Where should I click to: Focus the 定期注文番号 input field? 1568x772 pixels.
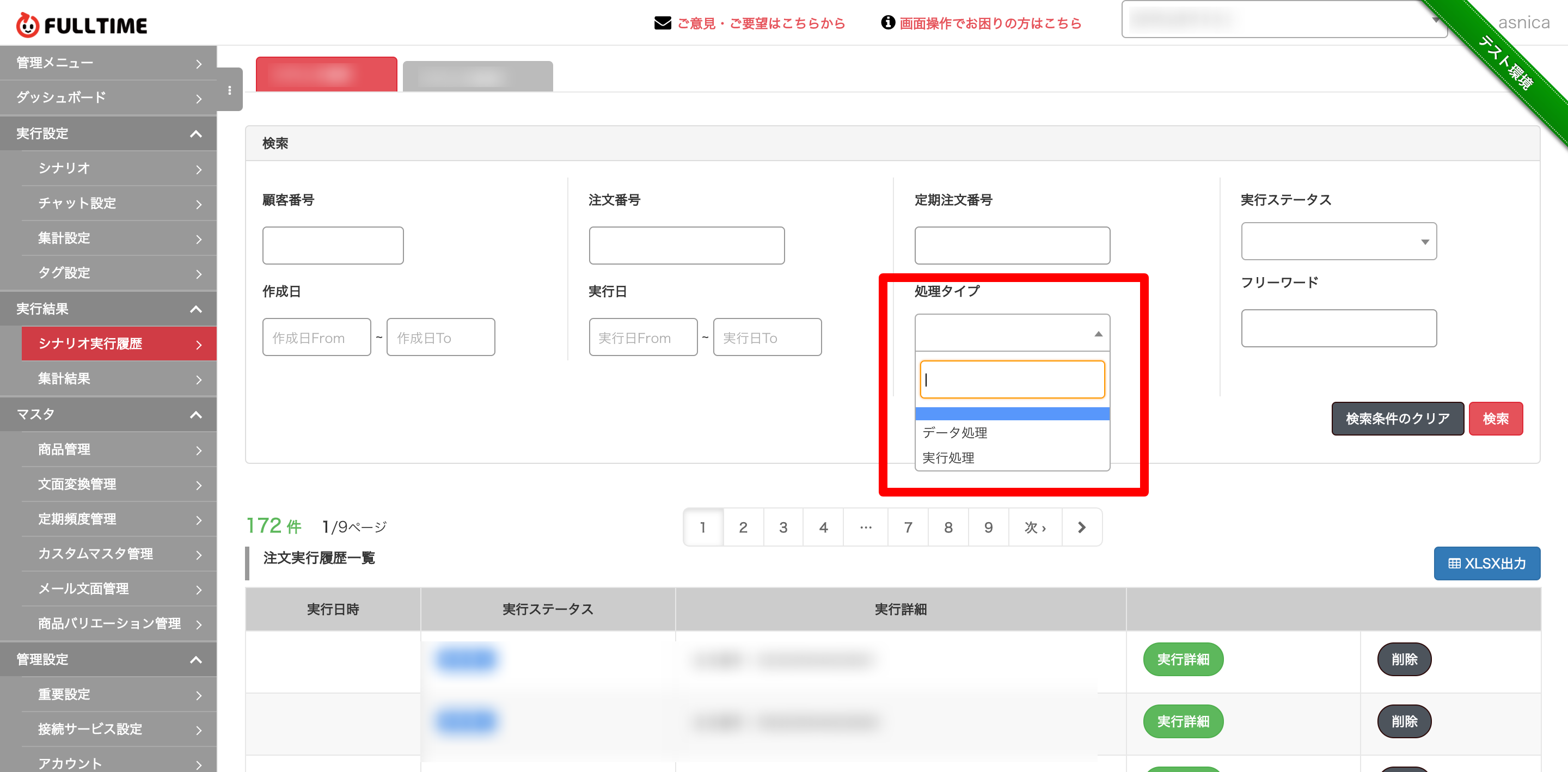(1012, 246)
